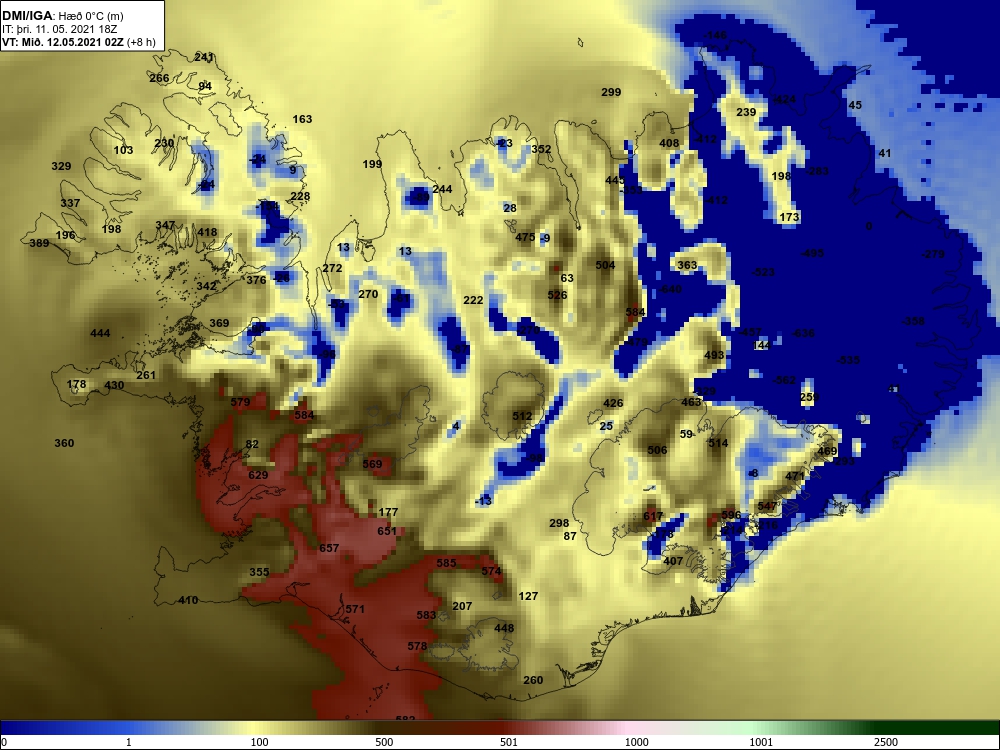Click the map value '239'
Image resolution: width=1000 pixels, height=750 pixels.
(746, 112)
